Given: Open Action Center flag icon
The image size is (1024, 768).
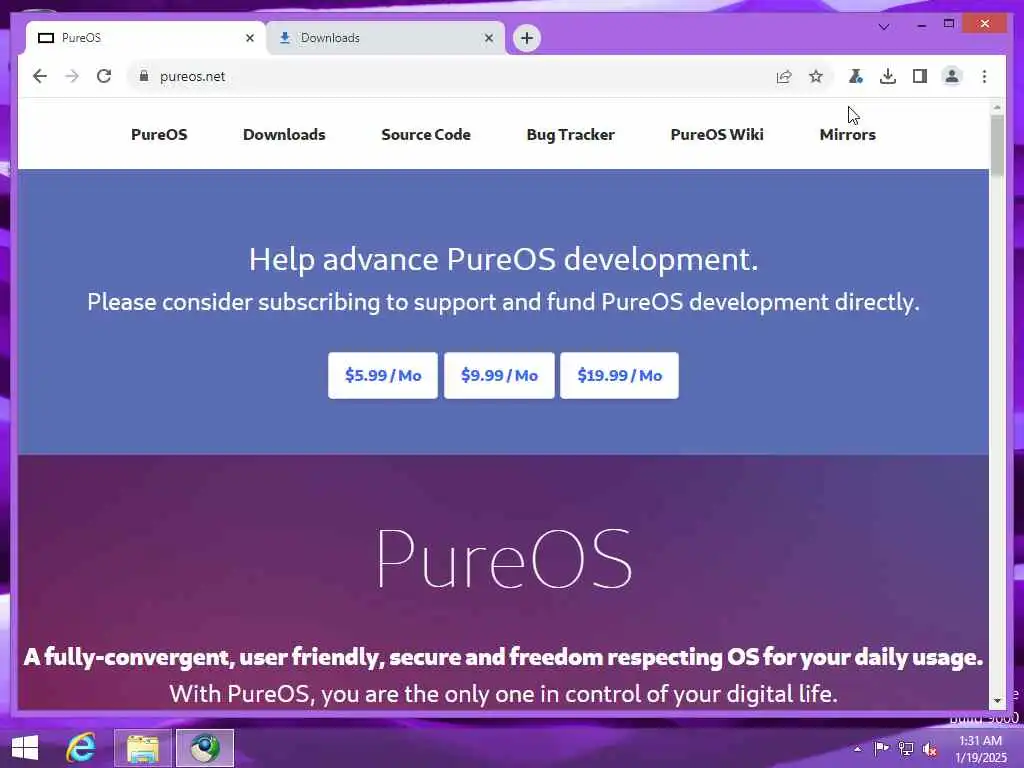Looking at the screenshot, I should click(881, 748).
